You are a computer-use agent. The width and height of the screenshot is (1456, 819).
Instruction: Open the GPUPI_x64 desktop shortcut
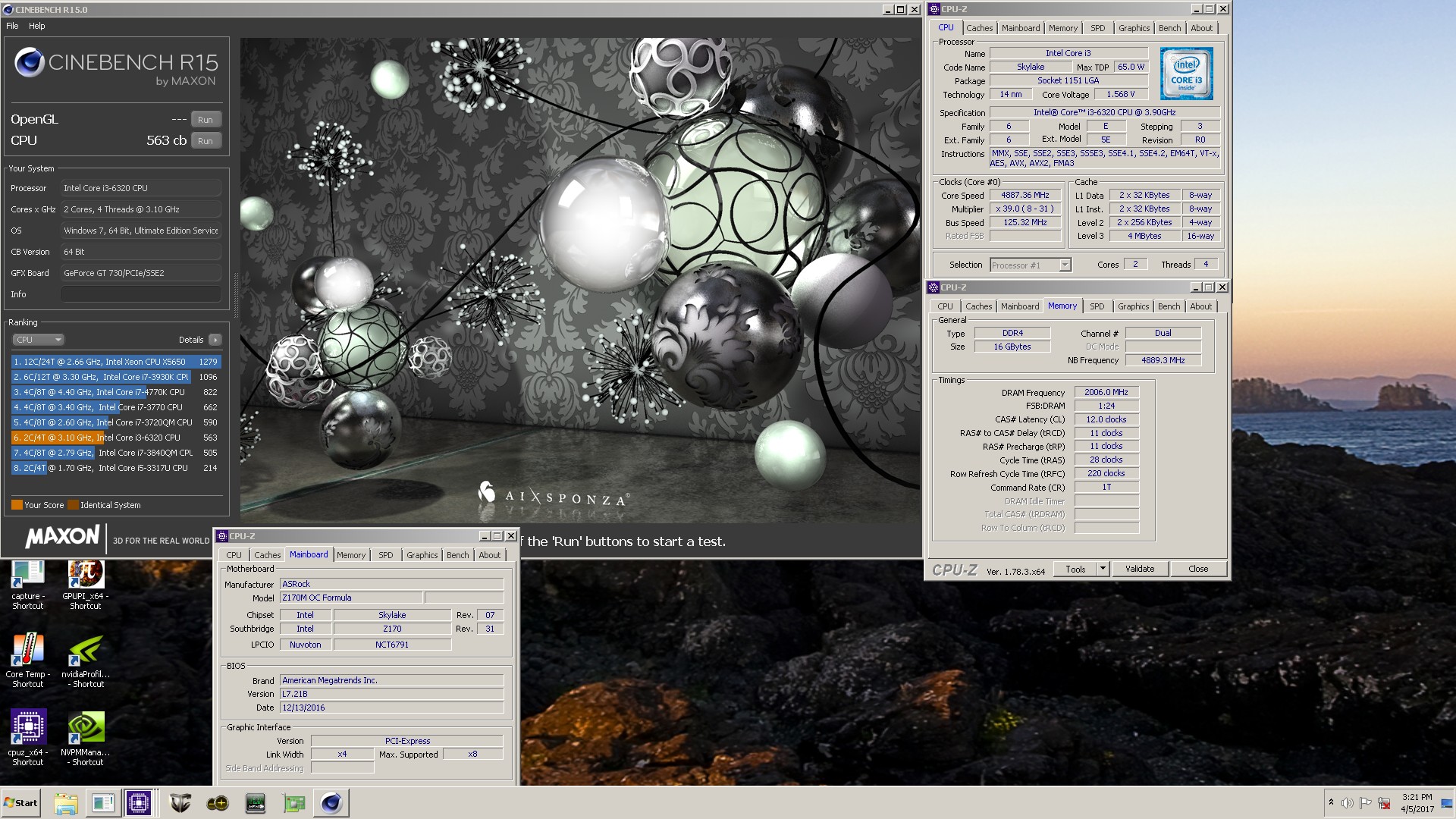click(86, 585)
